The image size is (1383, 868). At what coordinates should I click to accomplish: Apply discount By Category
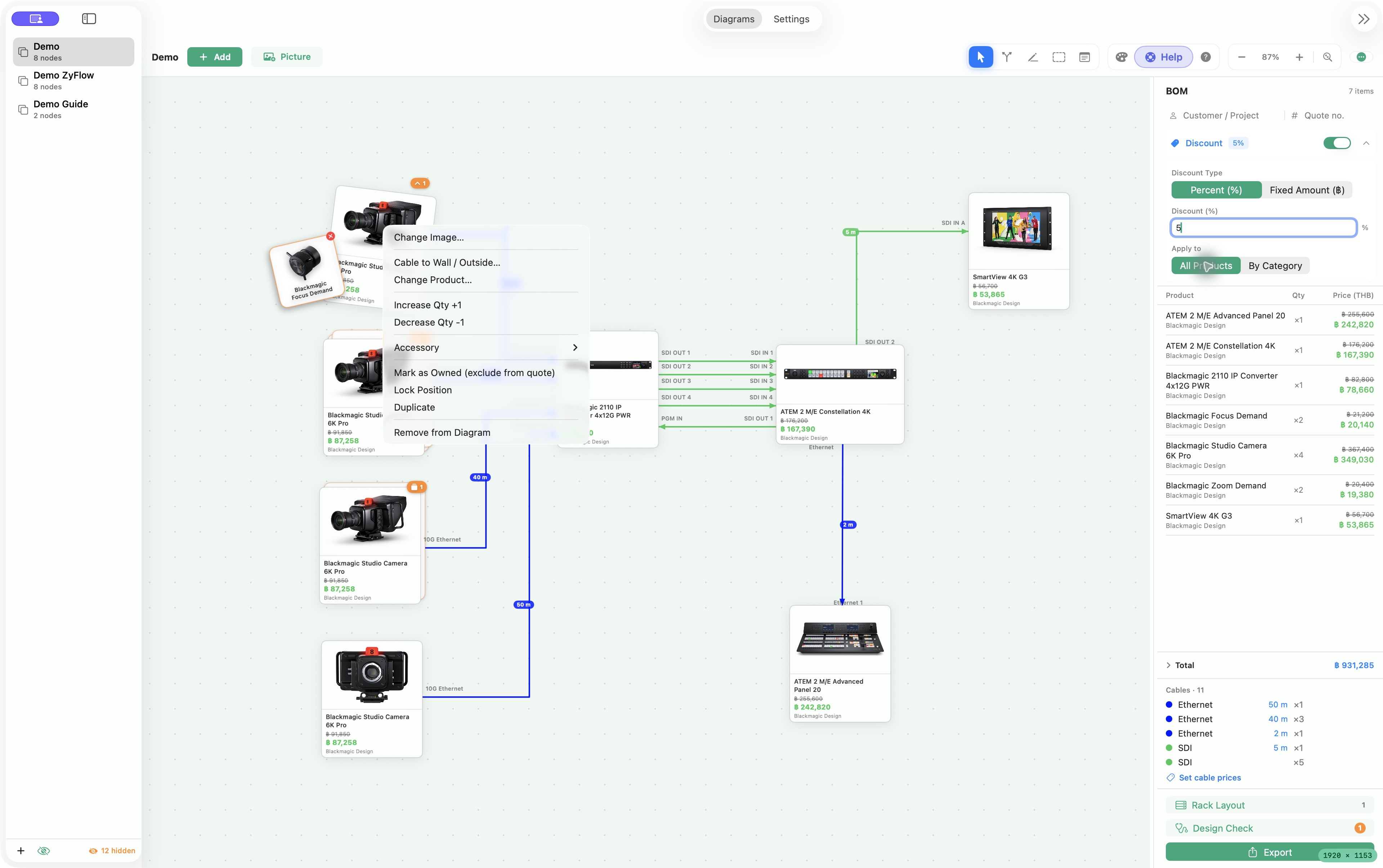point(1275,266)
